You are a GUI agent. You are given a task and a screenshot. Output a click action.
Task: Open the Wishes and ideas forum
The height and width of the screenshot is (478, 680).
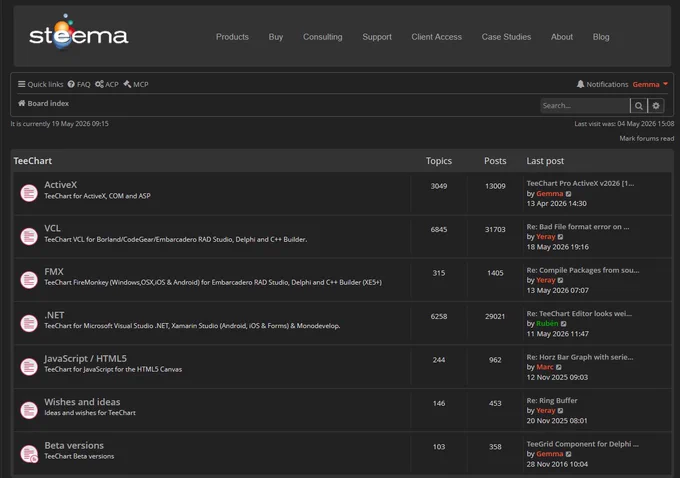click(x=82, y=402)
